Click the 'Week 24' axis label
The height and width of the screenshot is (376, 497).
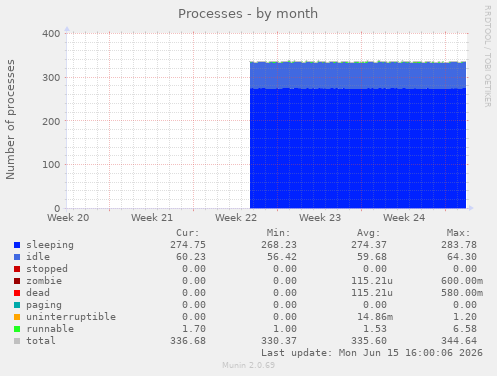tap(404, 218)
